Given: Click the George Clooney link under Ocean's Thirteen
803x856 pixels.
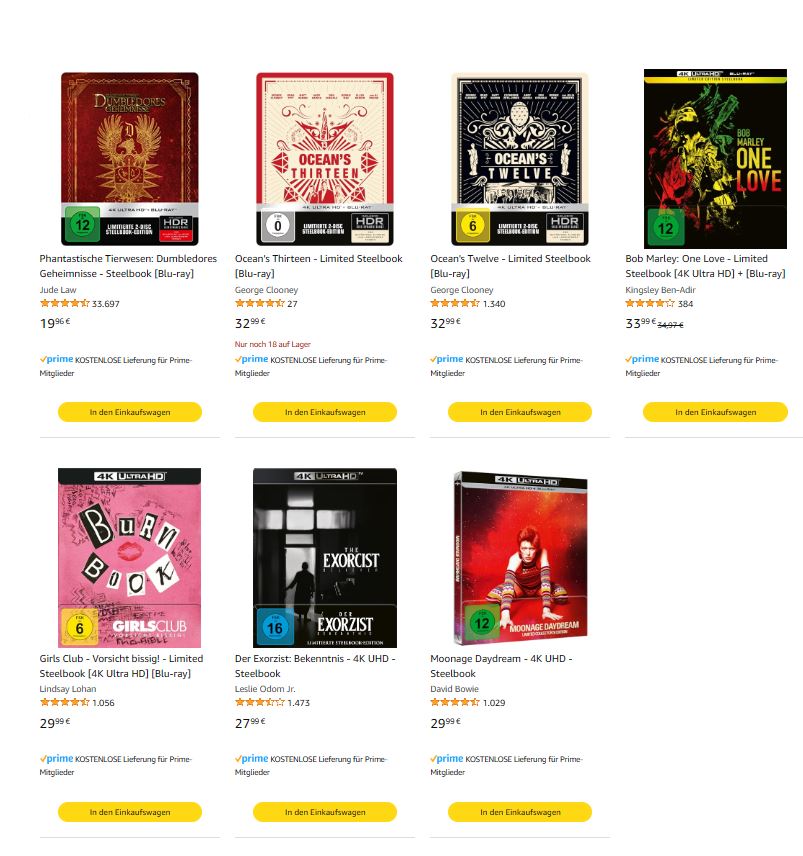Looking at the screenshot, I should tap(266, 290).
